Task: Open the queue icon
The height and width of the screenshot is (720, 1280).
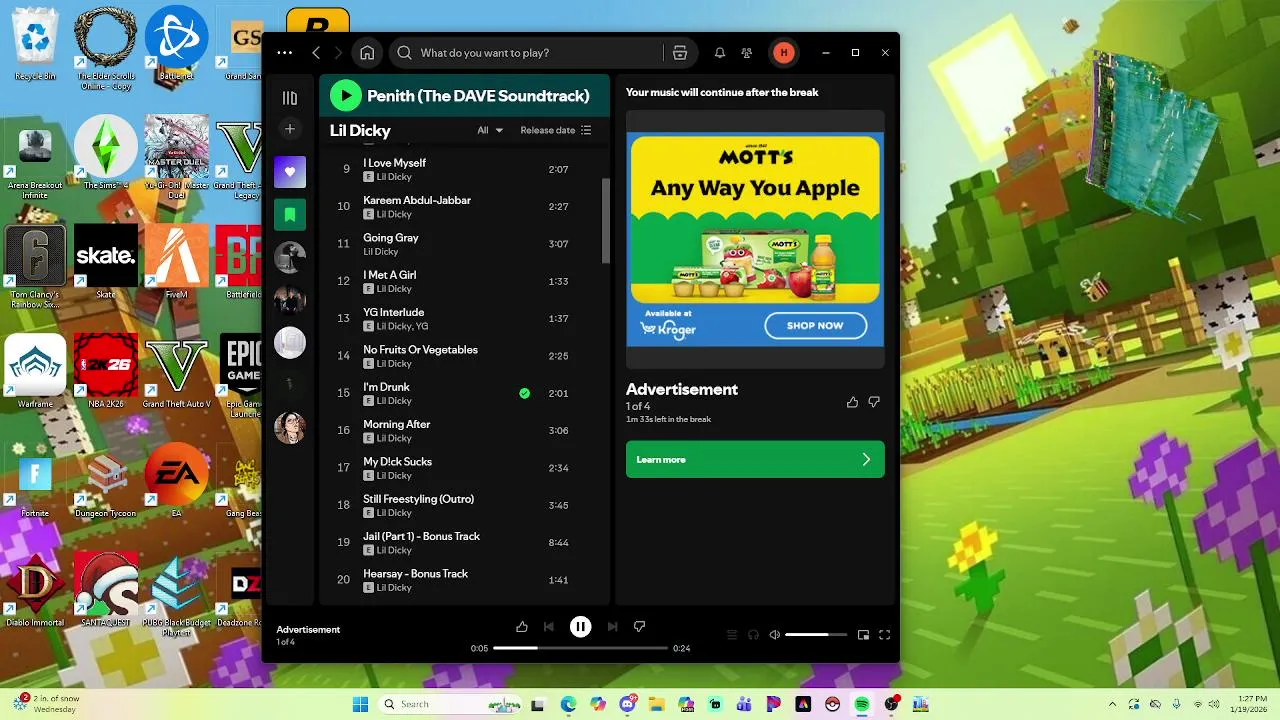Action: click(731, 635)
